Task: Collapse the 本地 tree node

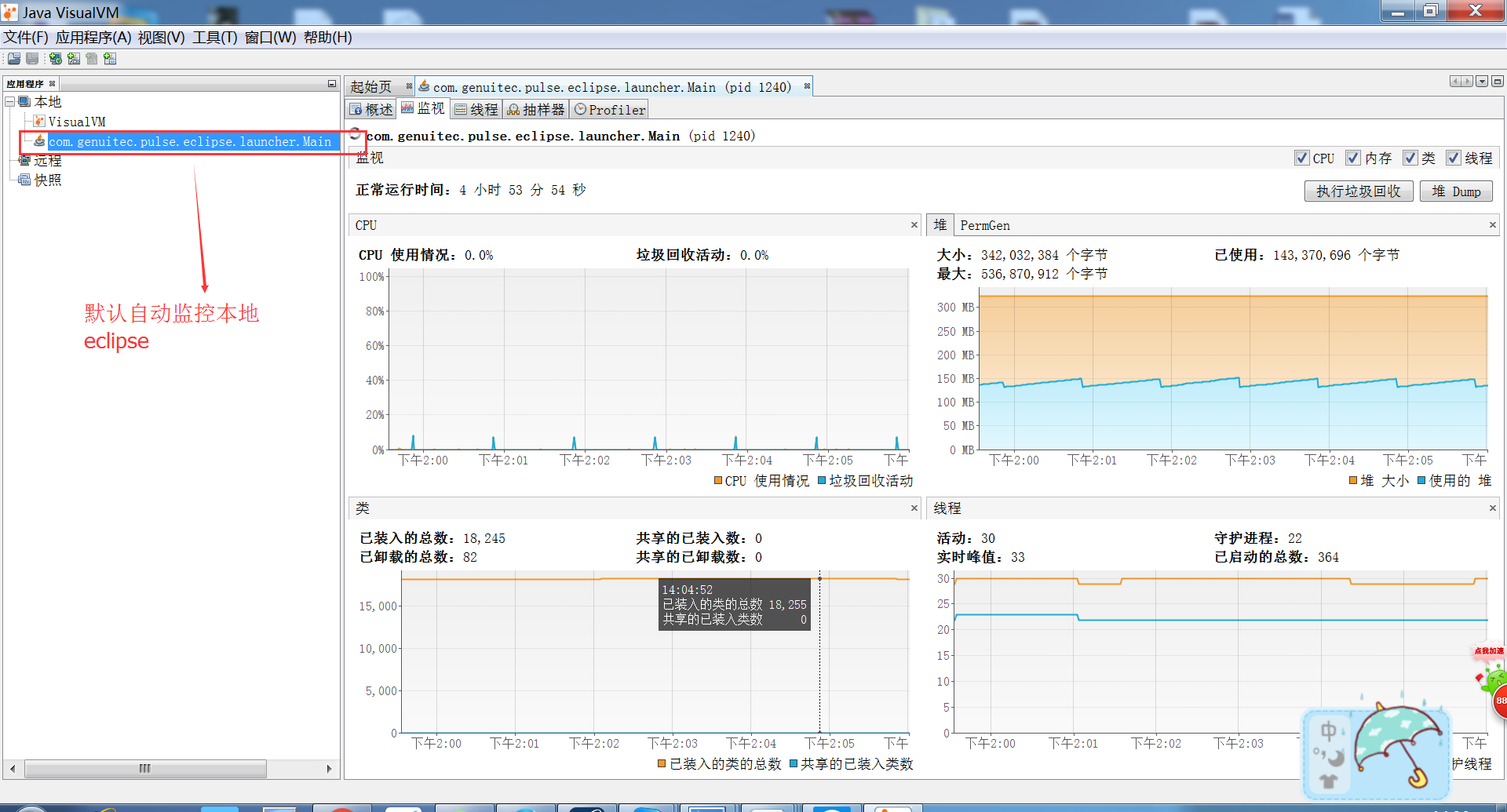Action: 10,102
